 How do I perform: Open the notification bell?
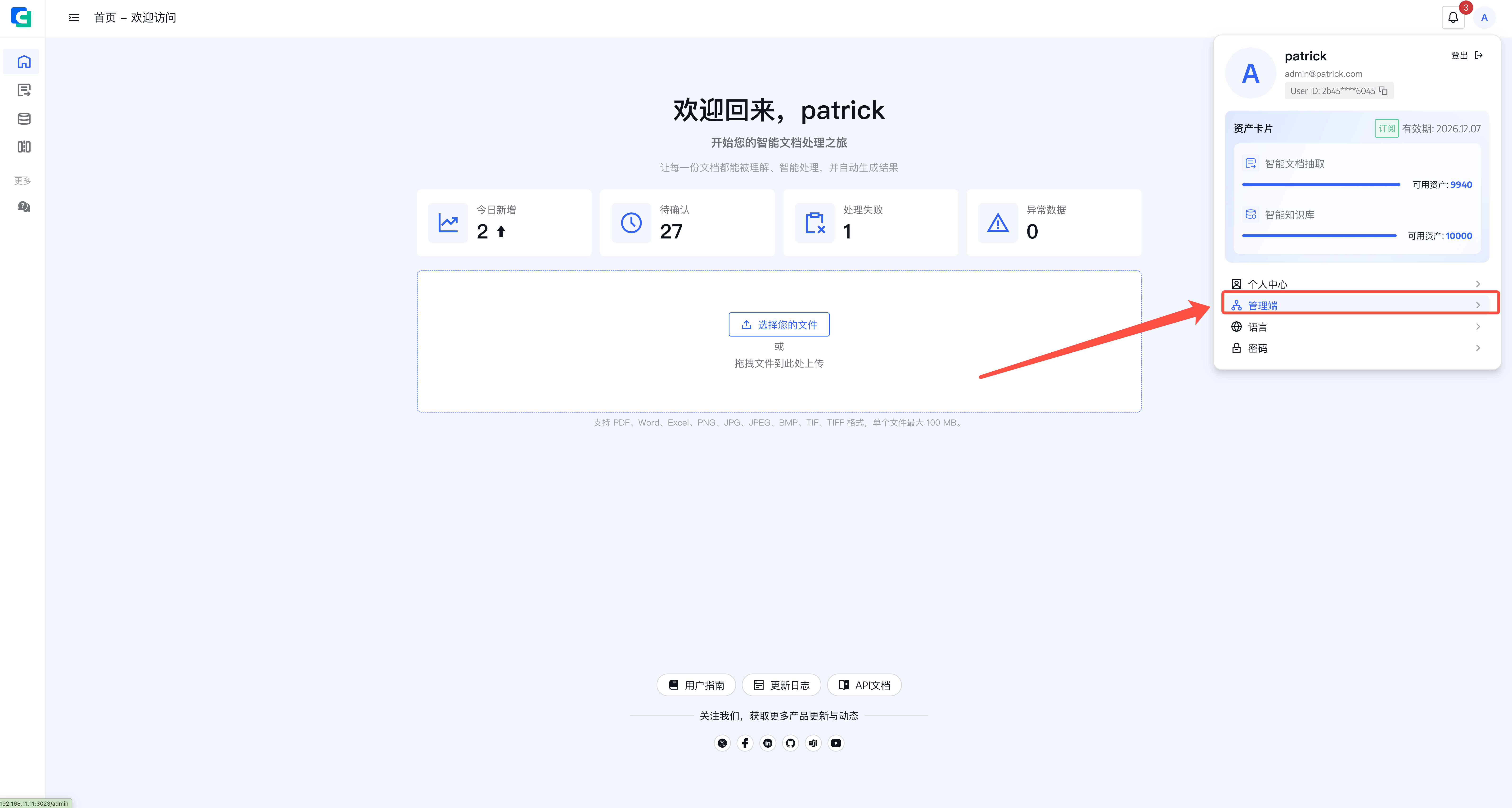(x=1453, y=18)
